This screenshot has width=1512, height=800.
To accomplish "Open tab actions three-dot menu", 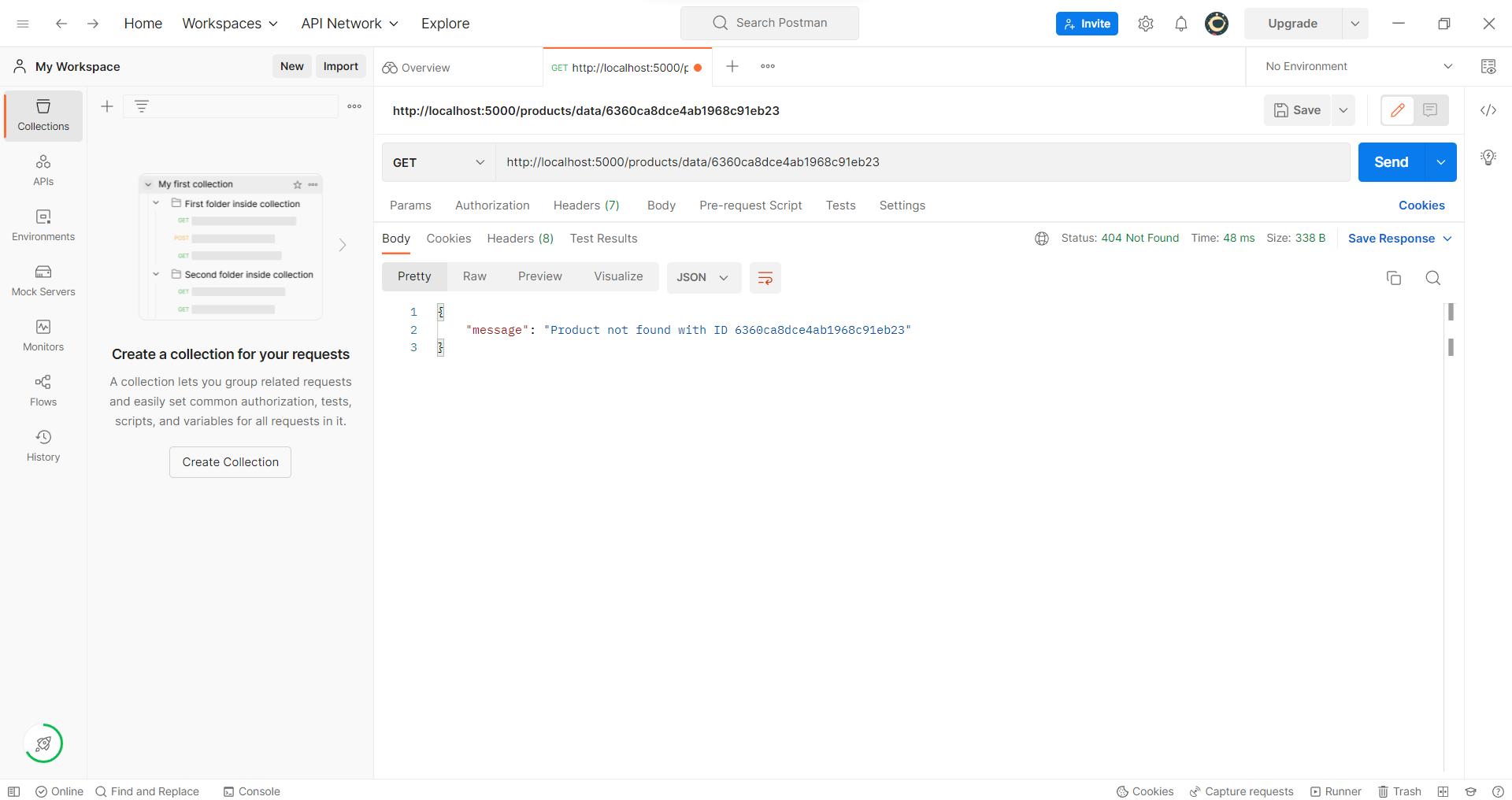I will [x=768, y=66].
